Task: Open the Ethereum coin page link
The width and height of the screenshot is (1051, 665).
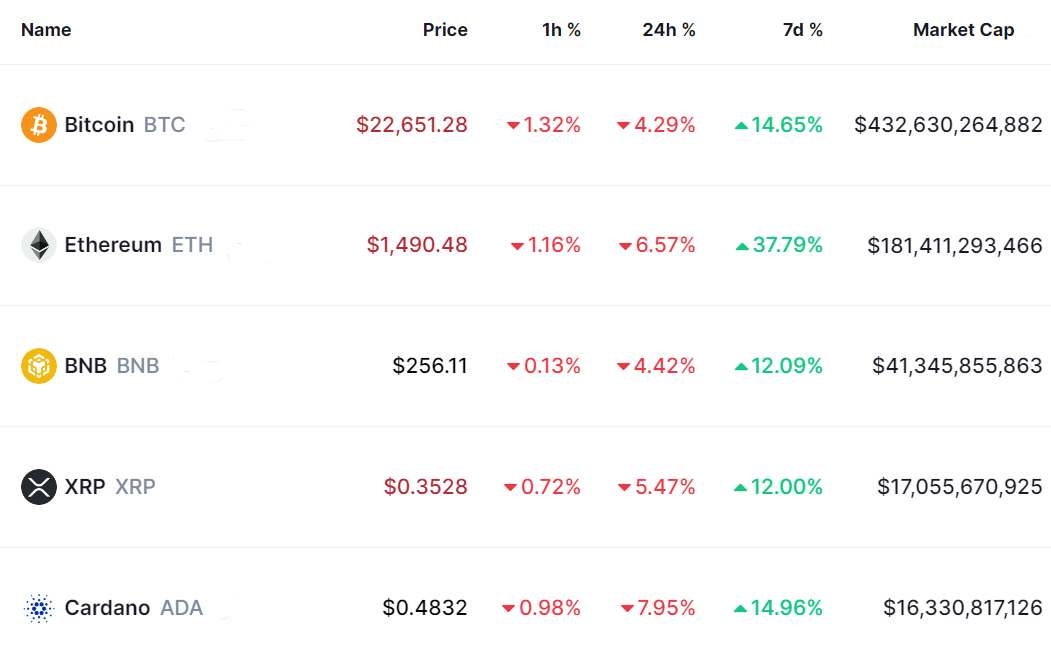Action: point(113,245)
